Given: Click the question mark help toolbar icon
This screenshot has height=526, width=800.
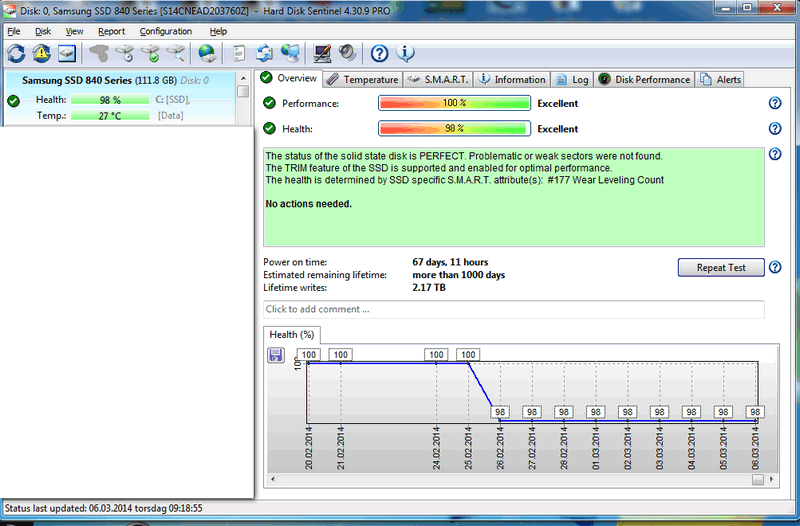Looking at the screenshot, I should click(x=379, y=53).
